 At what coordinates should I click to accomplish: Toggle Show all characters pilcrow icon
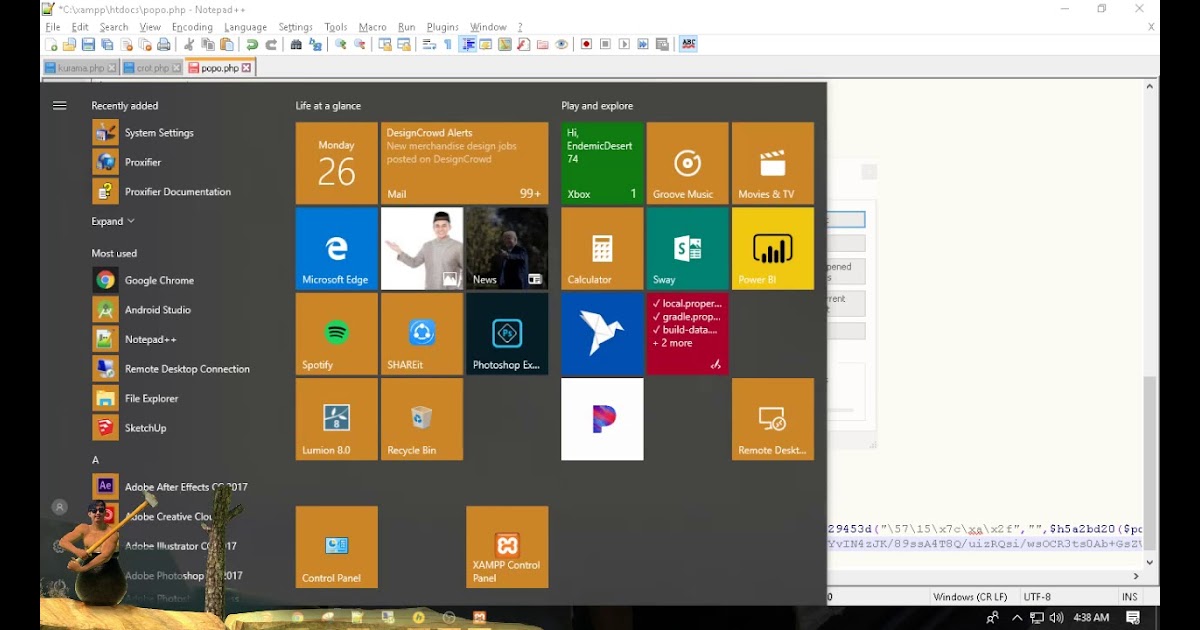coord(448,44)
